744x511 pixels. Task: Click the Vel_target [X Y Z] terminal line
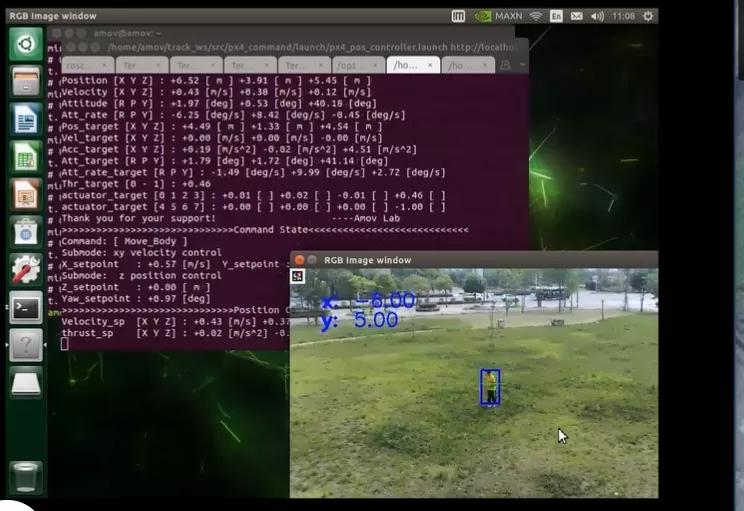click(222, 138)
